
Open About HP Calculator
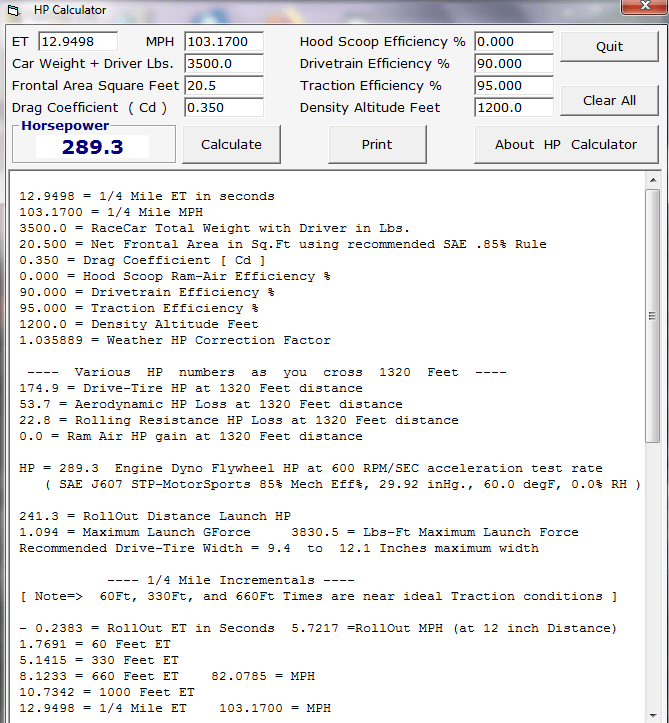coord(566,145)
